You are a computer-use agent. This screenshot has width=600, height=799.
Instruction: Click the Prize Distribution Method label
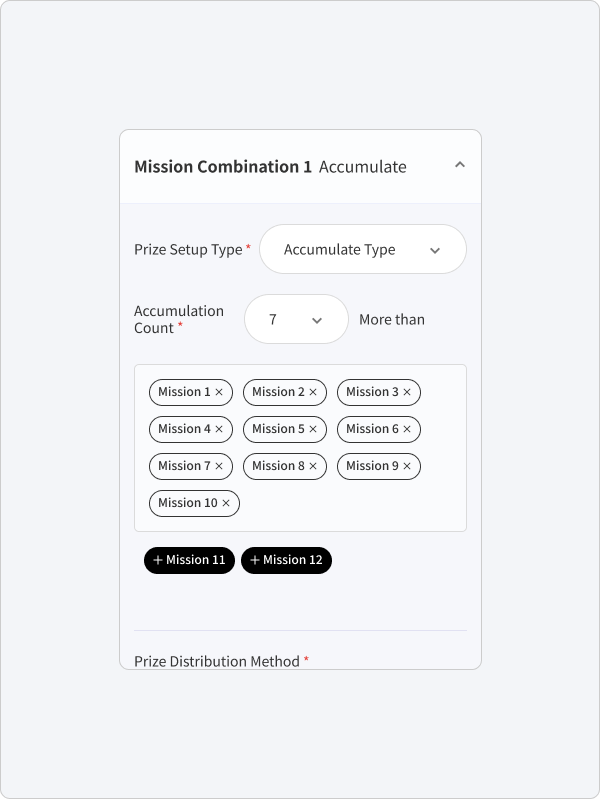point(217,661)
